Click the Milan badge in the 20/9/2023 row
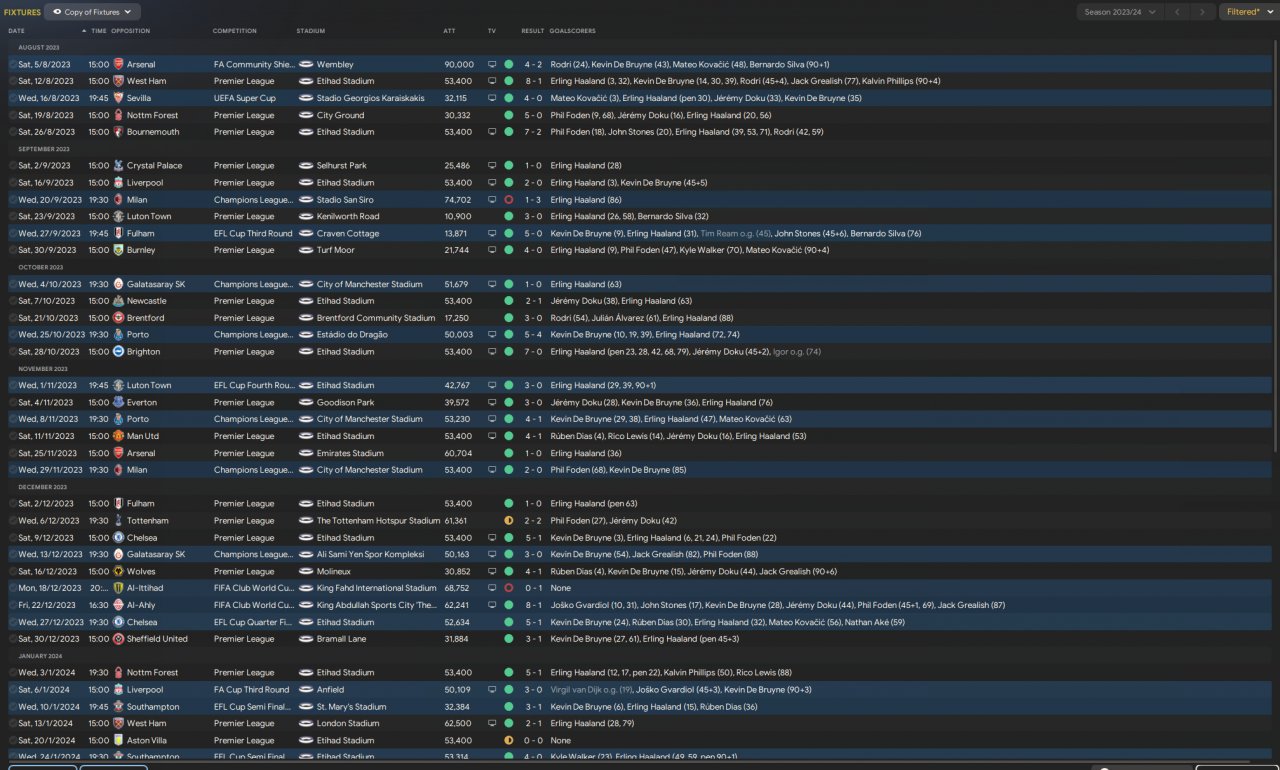This screenshot has width=1280, height=770. pos(118,200)
